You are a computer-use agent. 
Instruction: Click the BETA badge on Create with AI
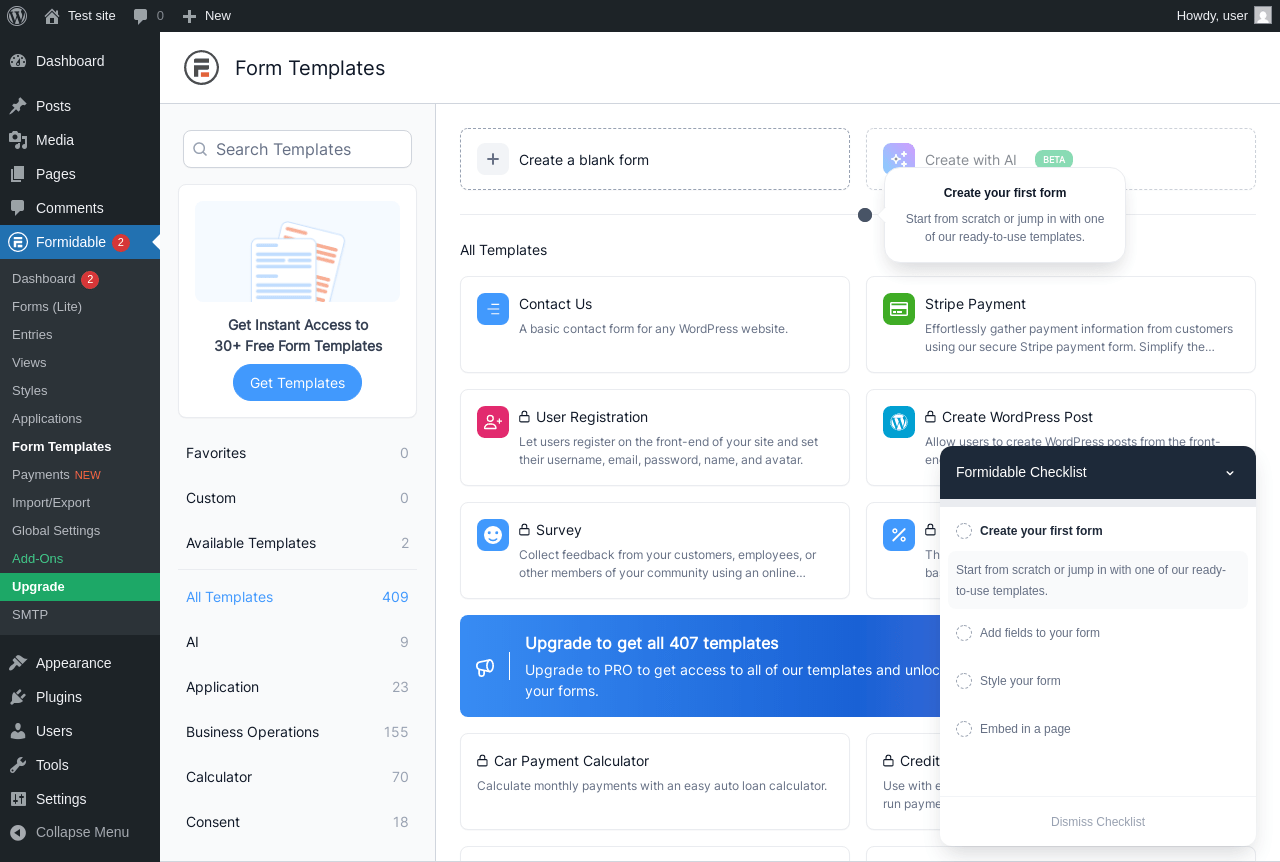pyautogui.click(x=1054, y=159)
